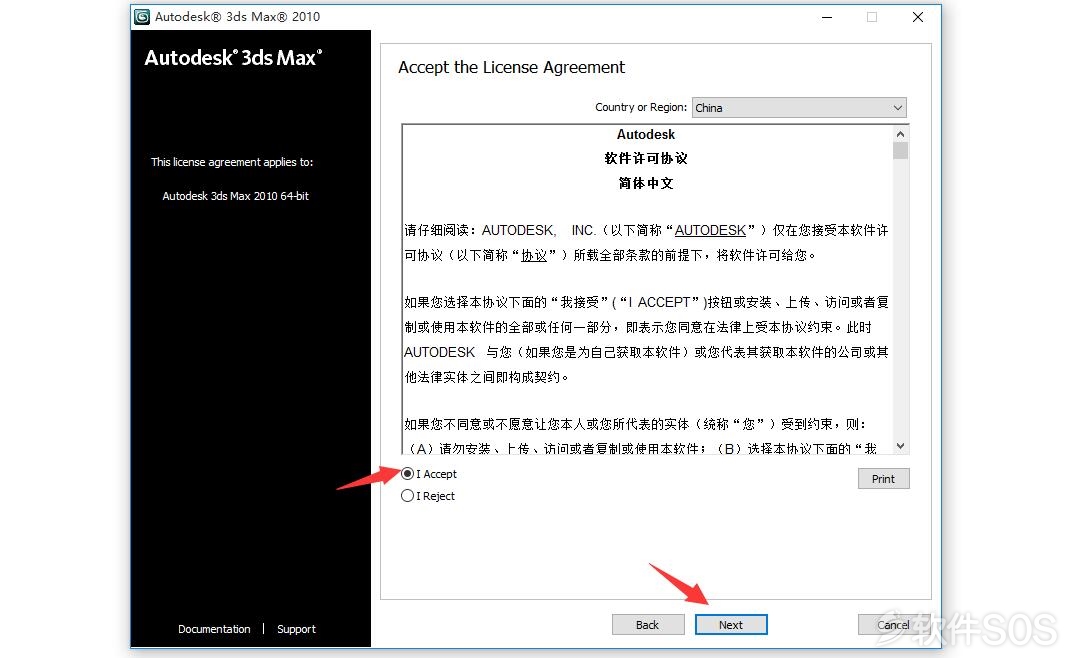Close the installer window
1073x658 pixels.
pyautogui.click(x=918, y=17)
